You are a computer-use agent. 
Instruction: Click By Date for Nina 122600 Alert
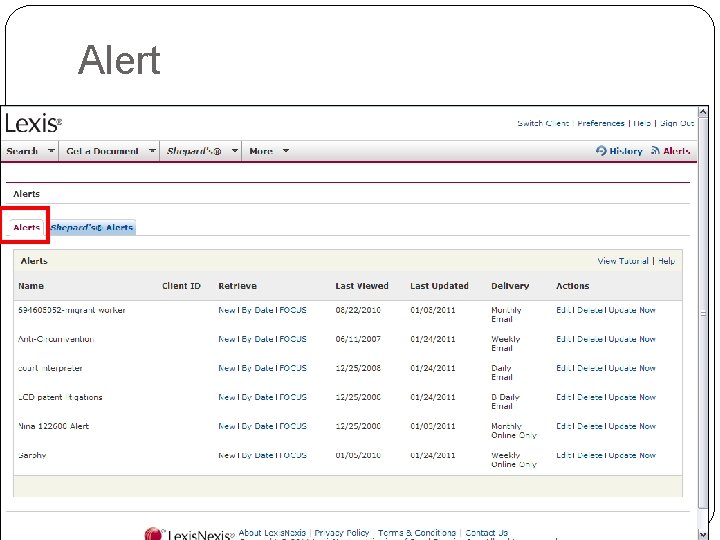tap(257, 426)
